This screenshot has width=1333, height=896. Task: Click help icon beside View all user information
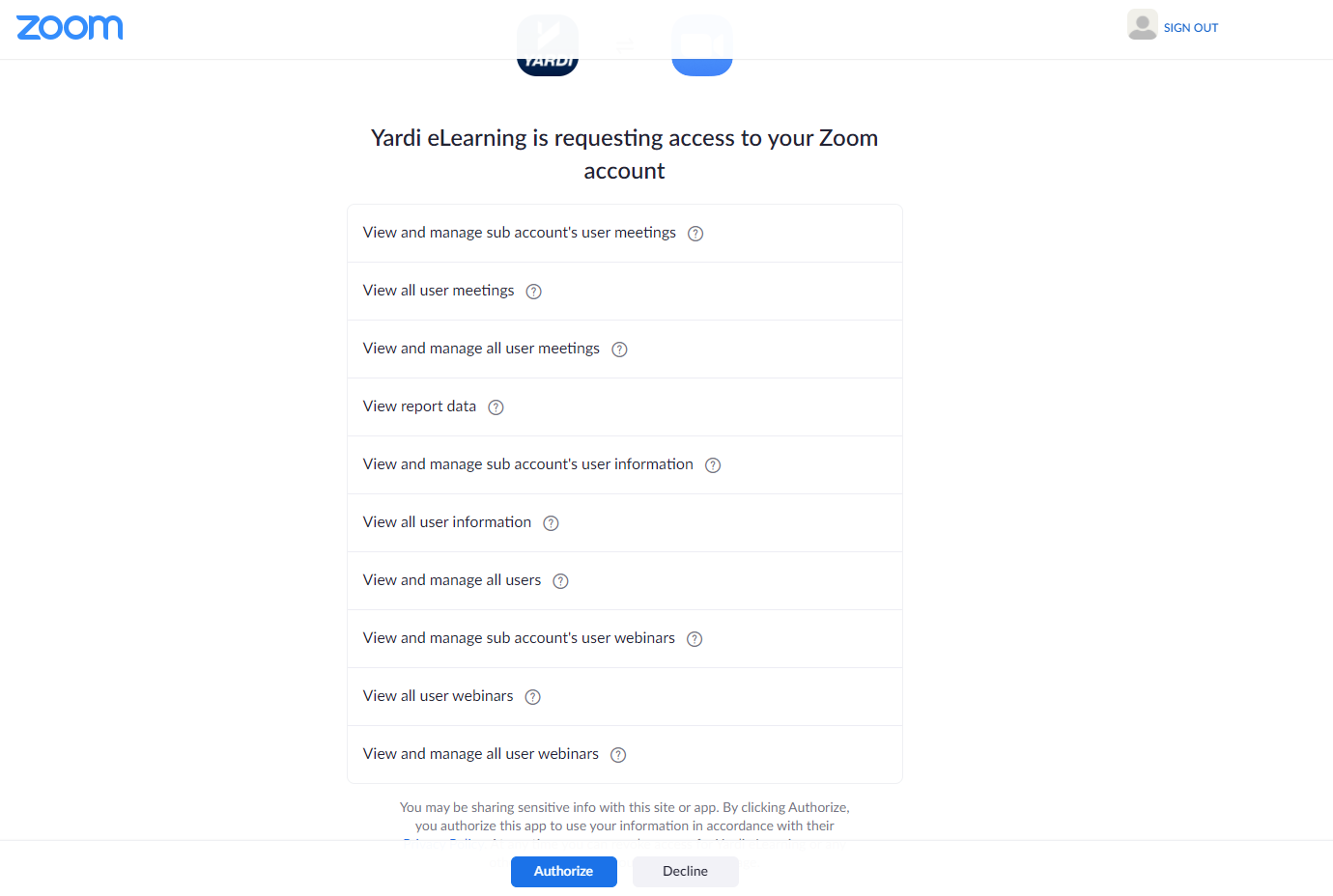click(551, 523)
